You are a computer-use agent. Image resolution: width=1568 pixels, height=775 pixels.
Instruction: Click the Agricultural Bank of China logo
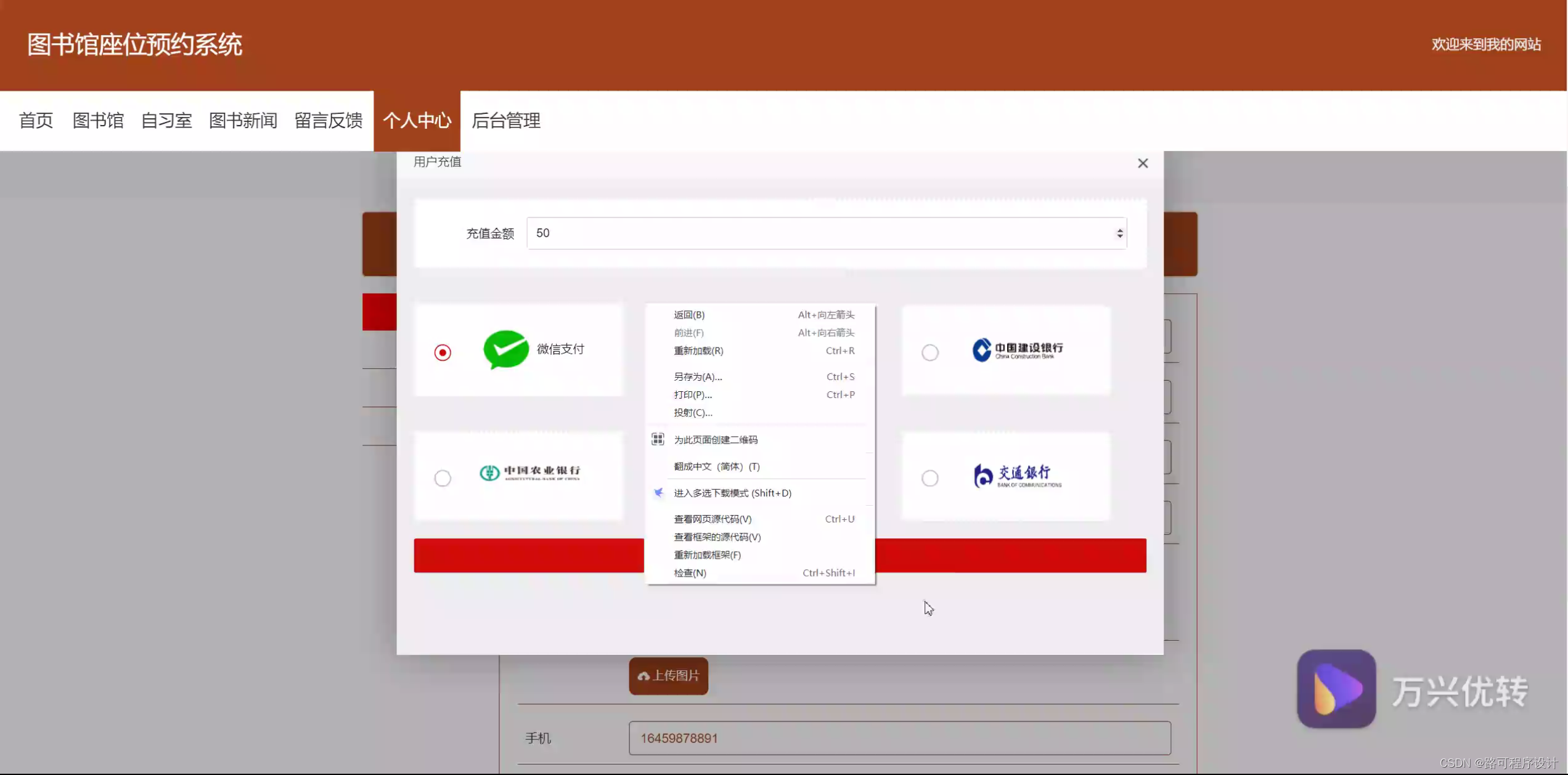tap(530, 473)
